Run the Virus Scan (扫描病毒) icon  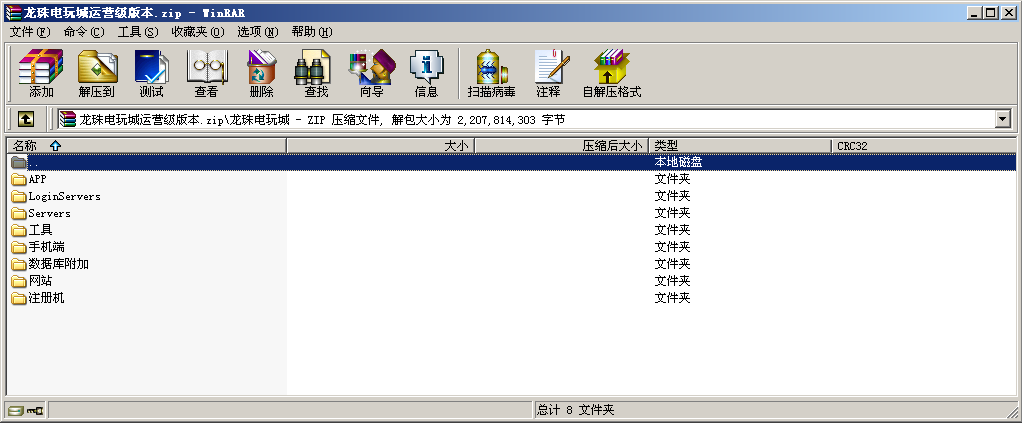point(491,73)
